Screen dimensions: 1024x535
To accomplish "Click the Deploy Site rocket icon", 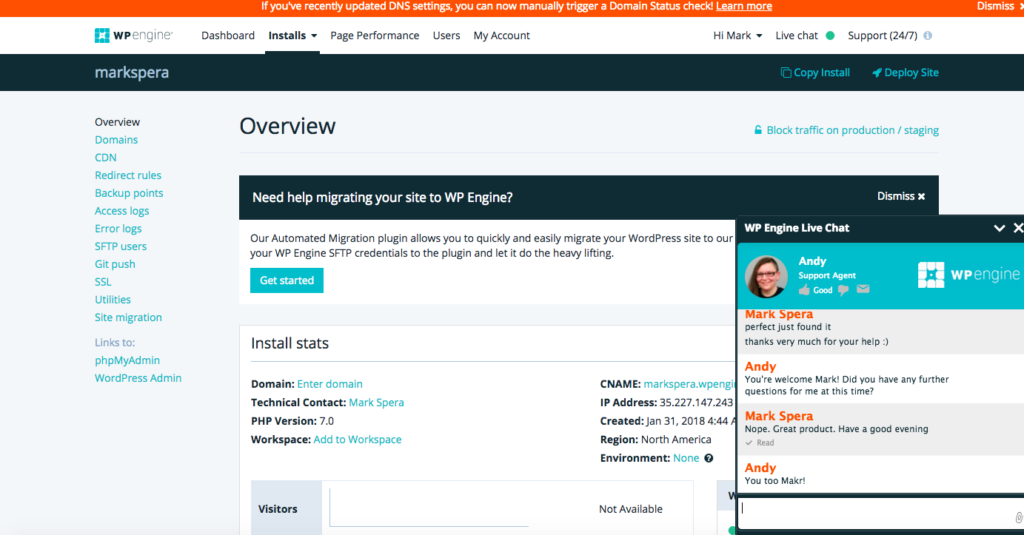I will pos(877,73).
